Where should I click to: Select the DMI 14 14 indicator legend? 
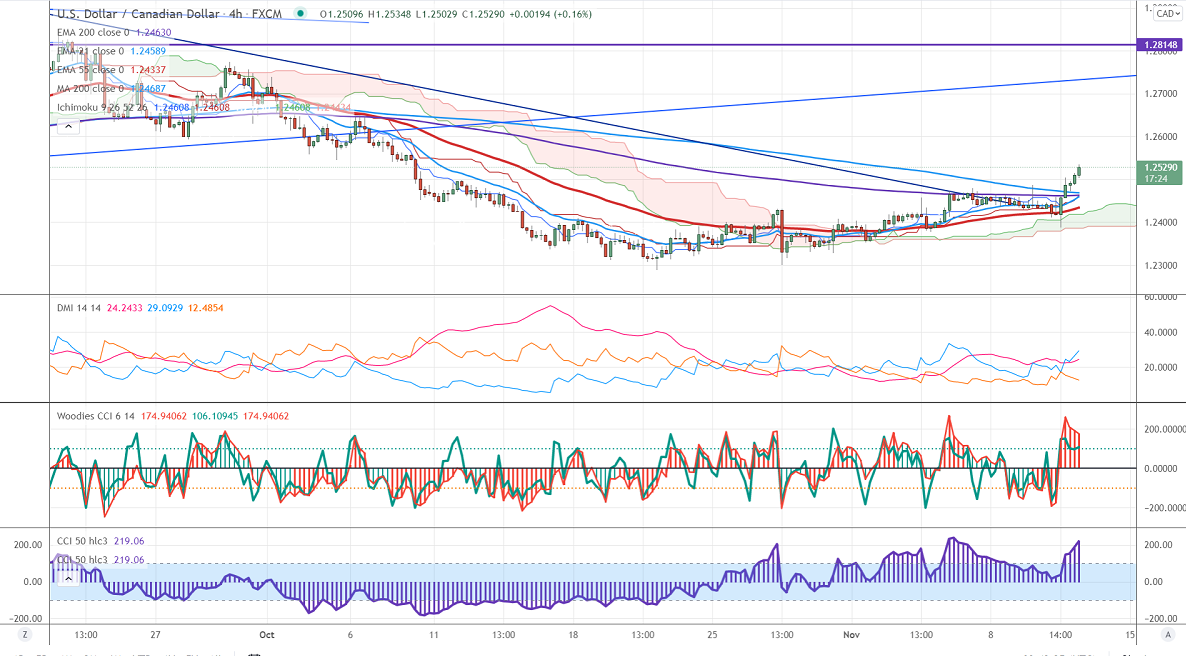79,308
